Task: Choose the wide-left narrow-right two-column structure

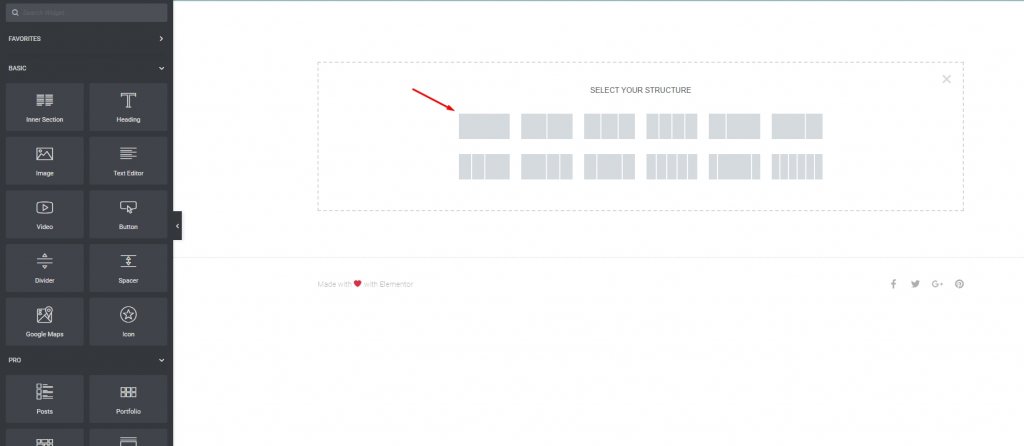Action: [797, 126]
